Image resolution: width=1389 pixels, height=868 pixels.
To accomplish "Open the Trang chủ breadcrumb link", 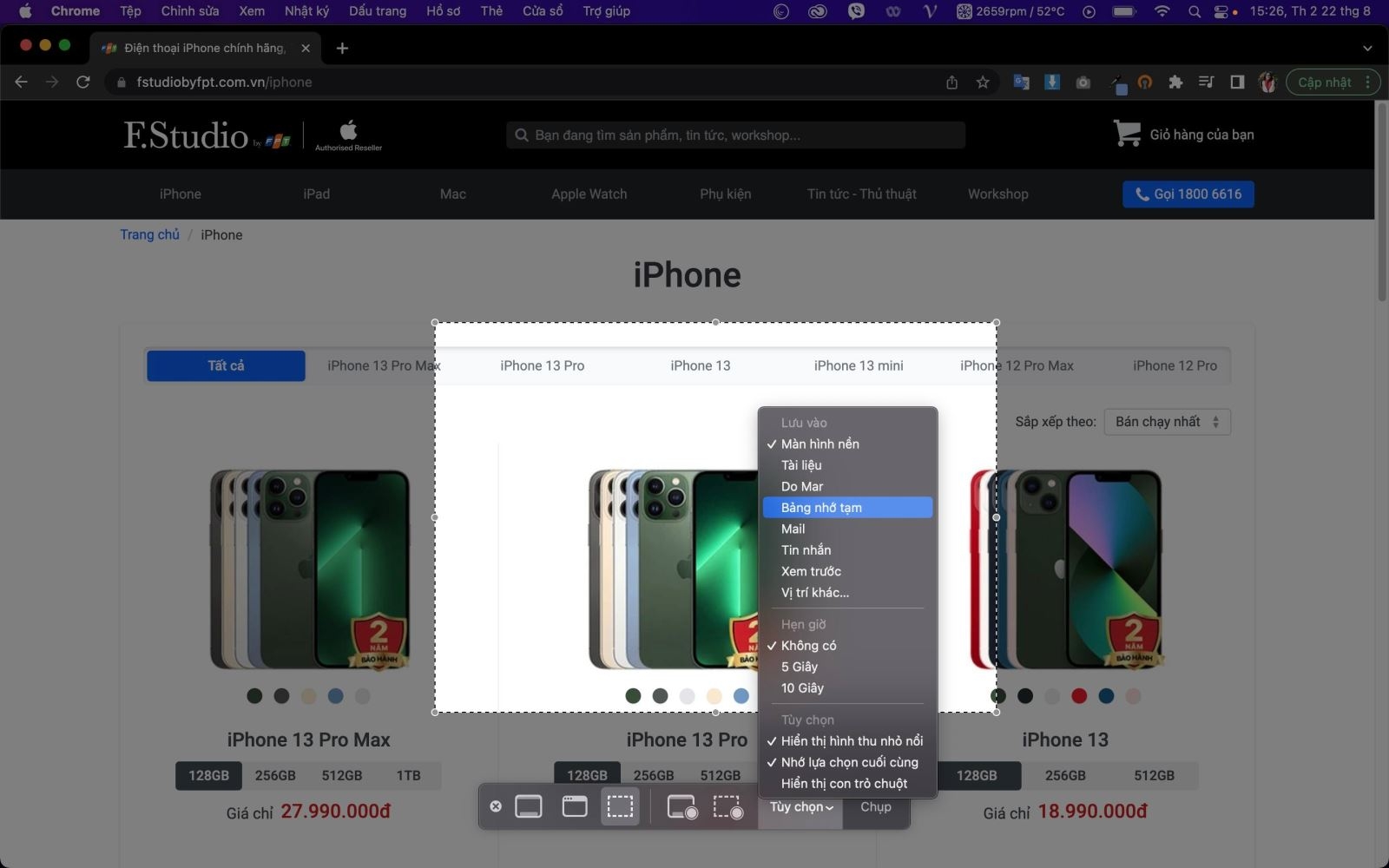I will (x=149, y=234).
